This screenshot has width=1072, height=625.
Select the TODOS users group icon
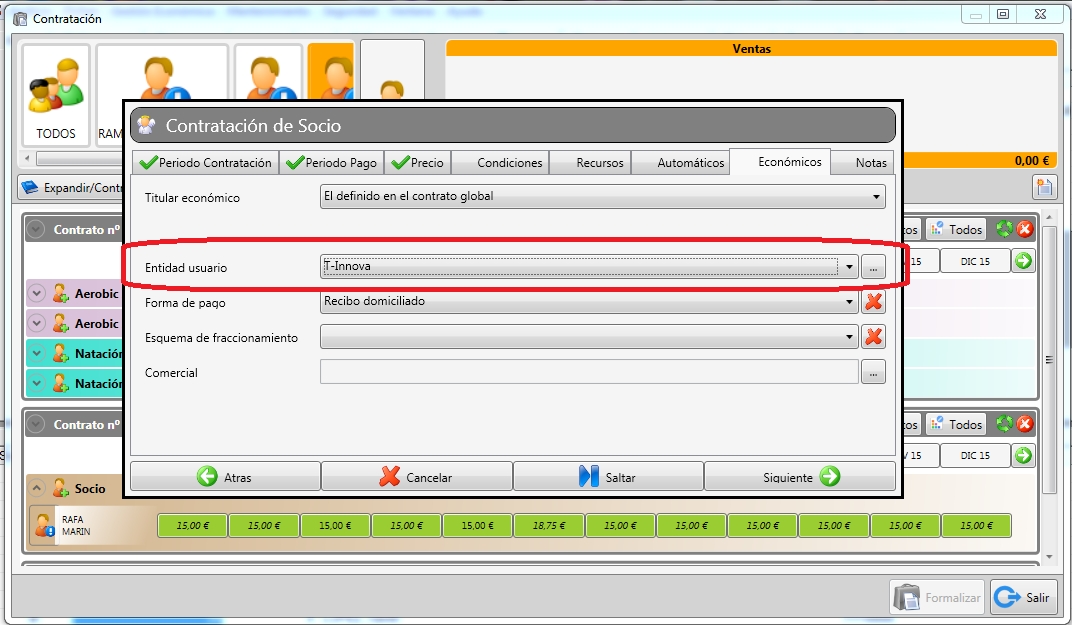(x=55, y=94)
